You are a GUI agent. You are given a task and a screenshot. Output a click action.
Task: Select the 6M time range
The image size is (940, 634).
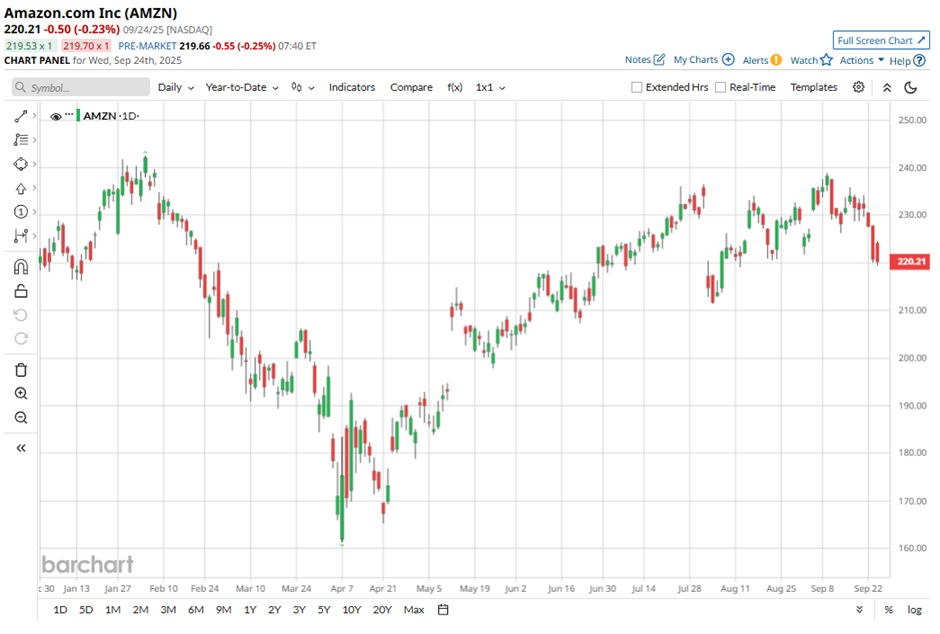click(196, 609)
